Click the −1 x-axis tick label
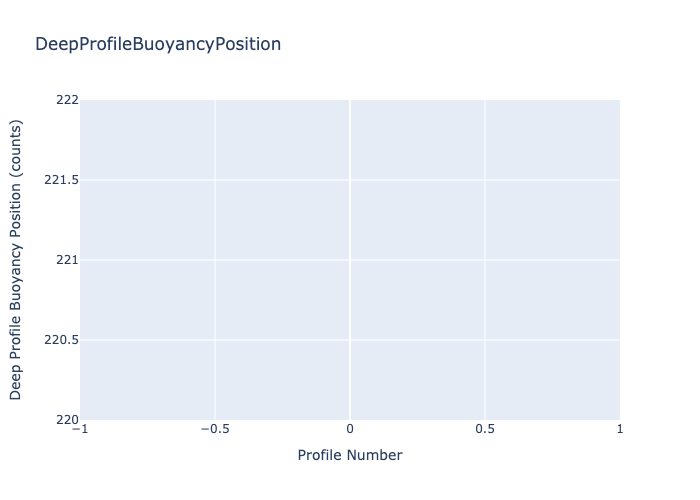This screenshot has width=700, height=500. click(x=80, y=429)
